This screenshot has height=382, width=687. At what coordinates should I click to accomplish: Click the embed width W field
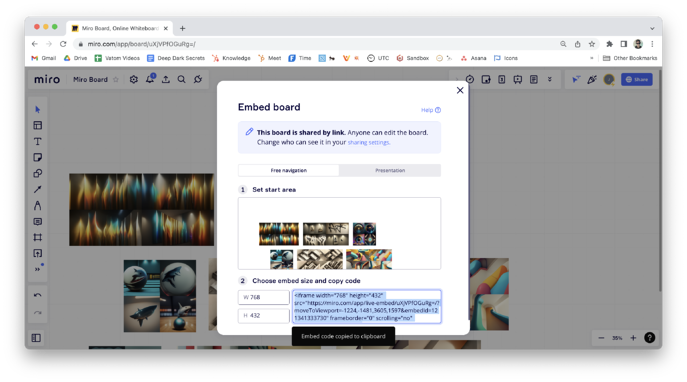pos(264,297)
